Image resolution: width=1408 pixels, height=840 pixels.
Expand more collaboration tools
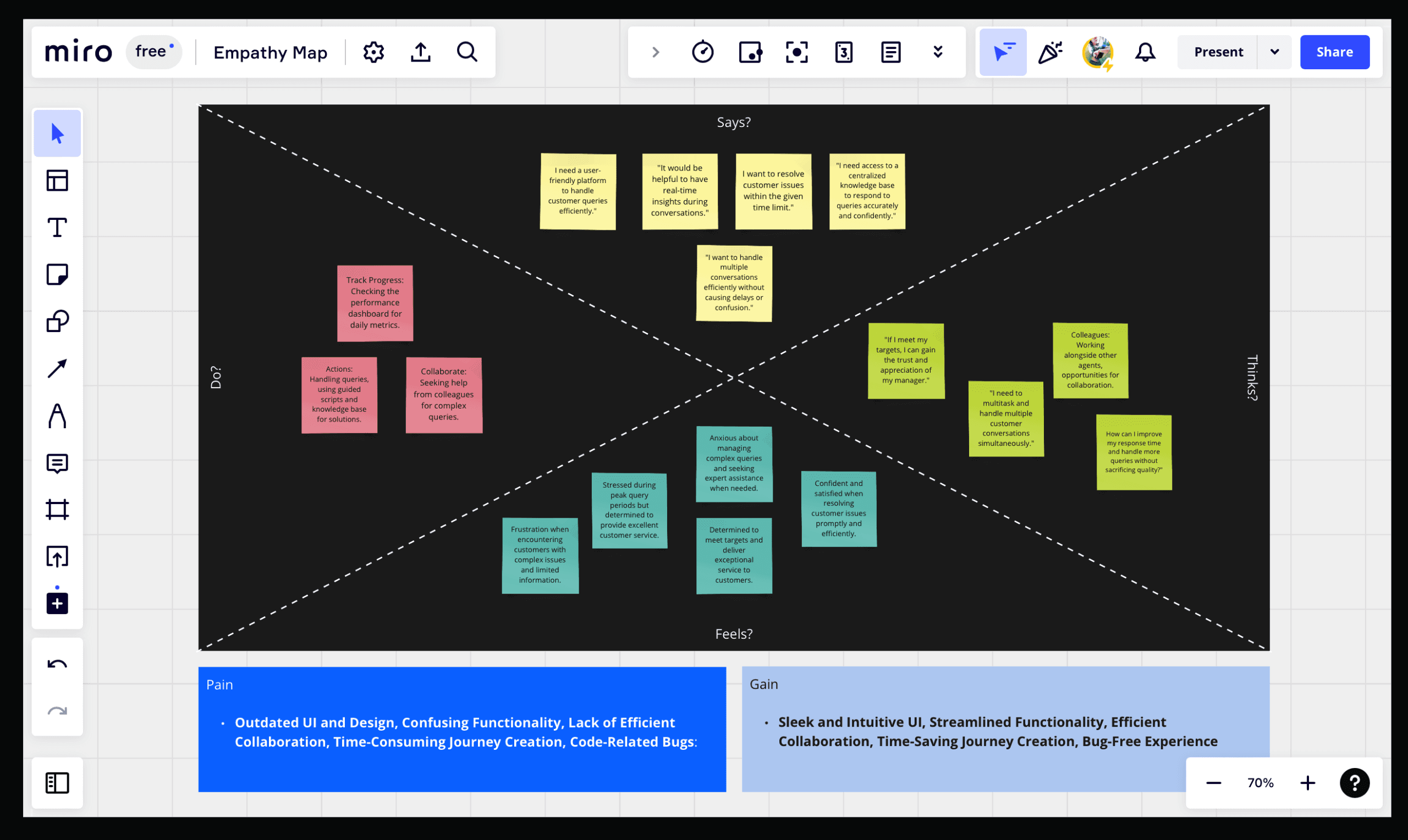[x=938, y=52]
